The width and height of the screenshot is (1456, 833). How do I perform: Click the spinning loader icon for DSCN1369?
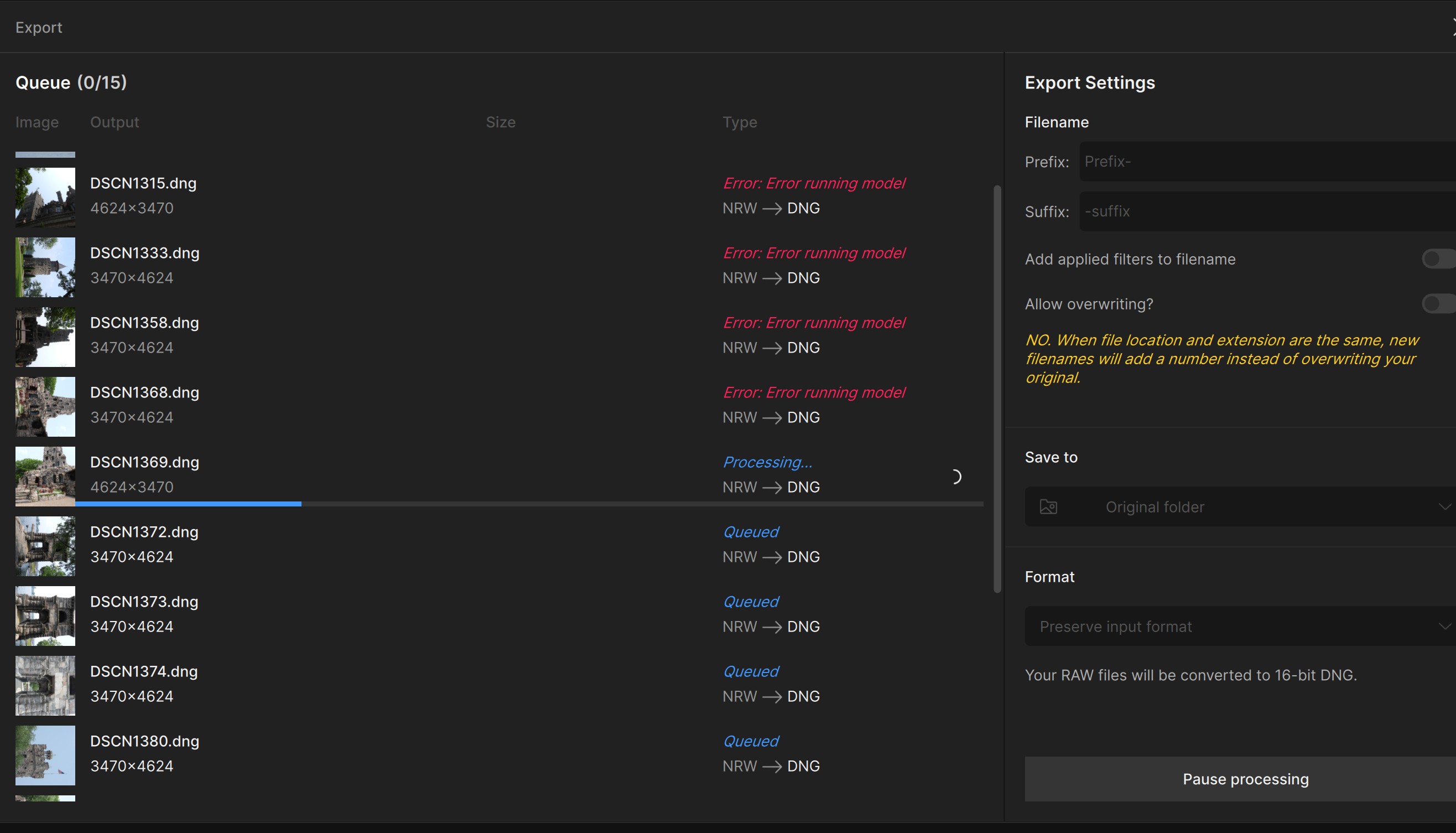[x=956, y=477]
